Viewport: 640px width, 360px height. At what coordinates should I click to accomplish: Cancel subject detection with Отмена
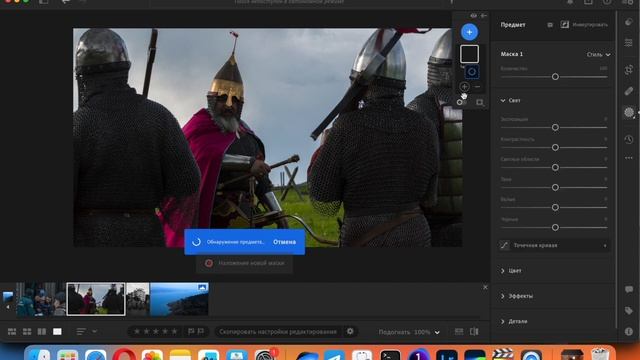[284, 242]
